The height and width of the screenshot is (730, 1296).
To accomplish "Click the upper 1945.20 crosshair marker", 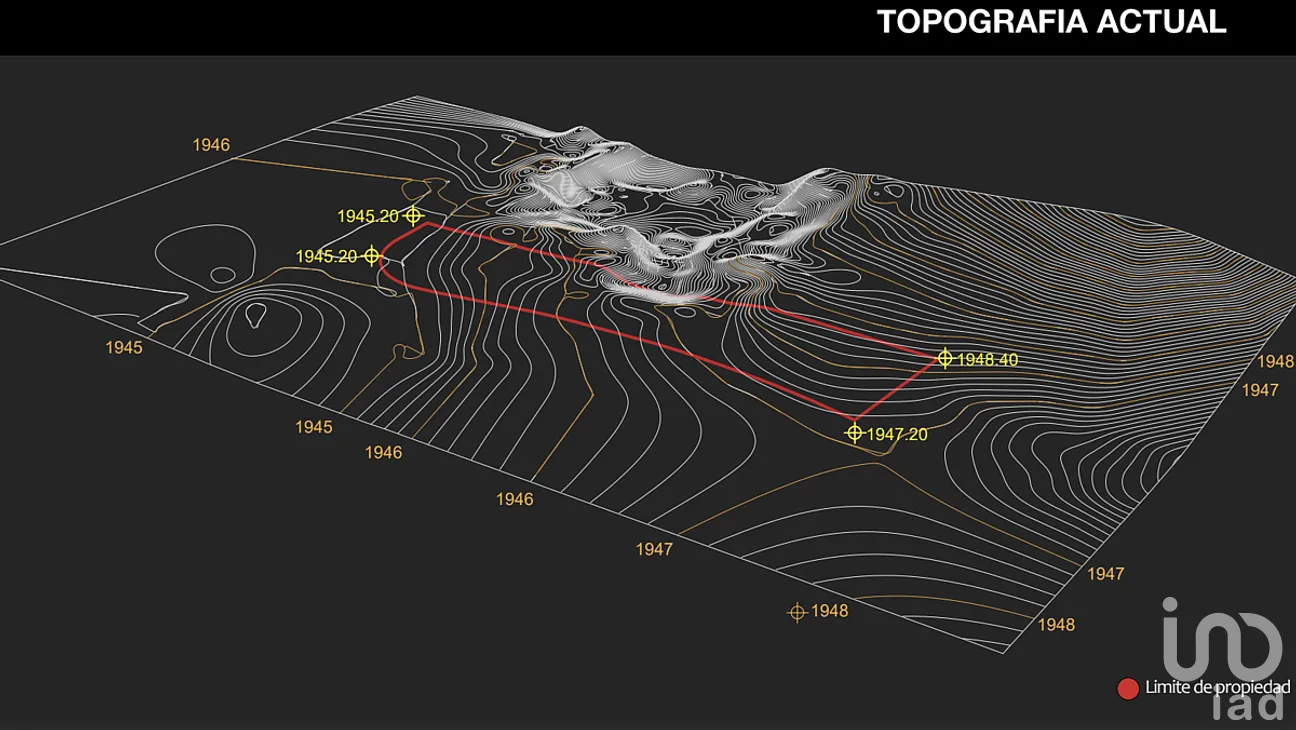I will pyautogui.click(x=413, y=215).
